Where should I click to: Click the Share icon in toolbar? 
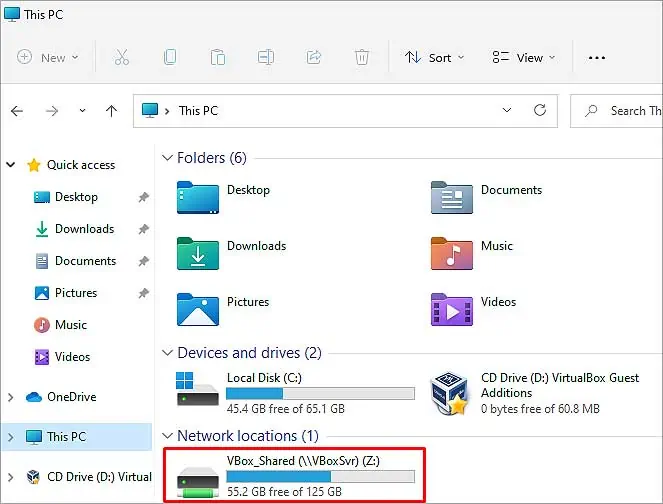pos(312,58)
